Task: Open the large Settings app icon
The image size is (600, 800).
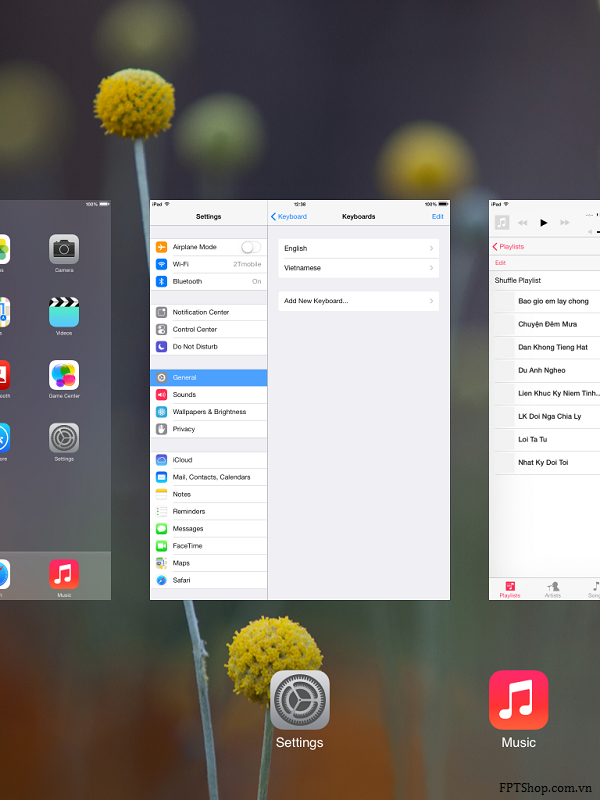Action: [x=299, y=699]
